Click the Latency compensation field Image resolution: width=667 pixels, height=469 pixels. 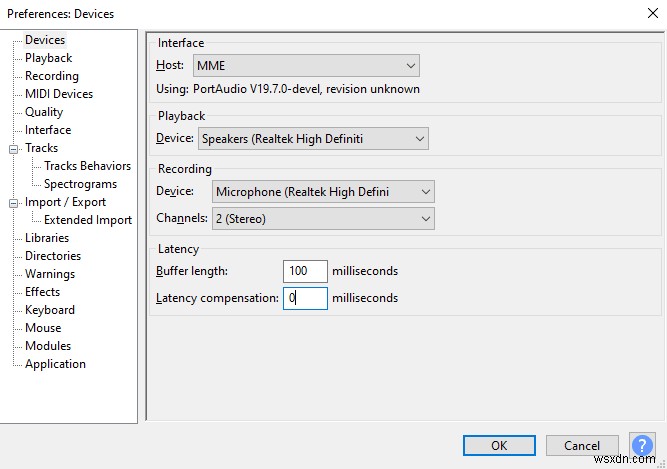coord(305,298)
